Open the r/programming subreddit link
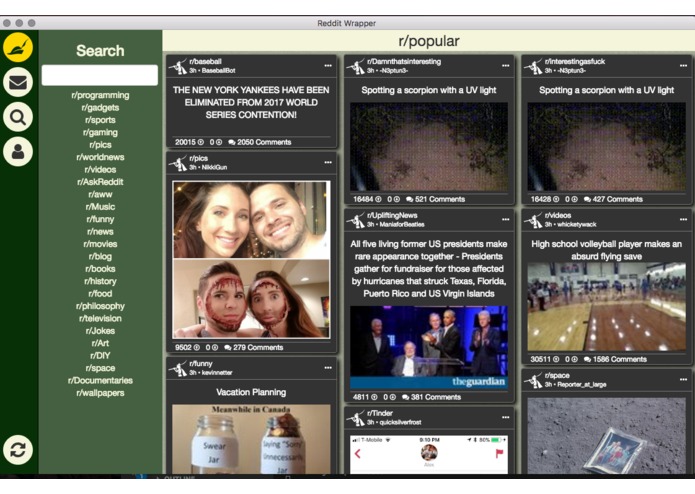The height and width of the screenshot is (494, 695). click(100, 95)
